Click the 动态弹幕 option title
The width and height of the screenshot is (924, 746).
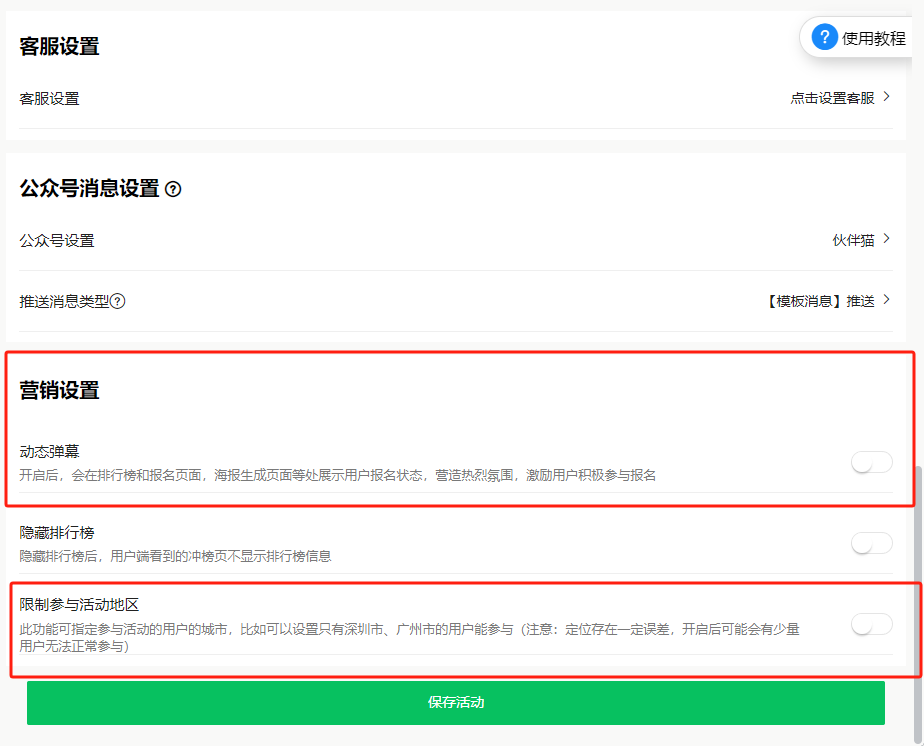[x=50, y=451]
